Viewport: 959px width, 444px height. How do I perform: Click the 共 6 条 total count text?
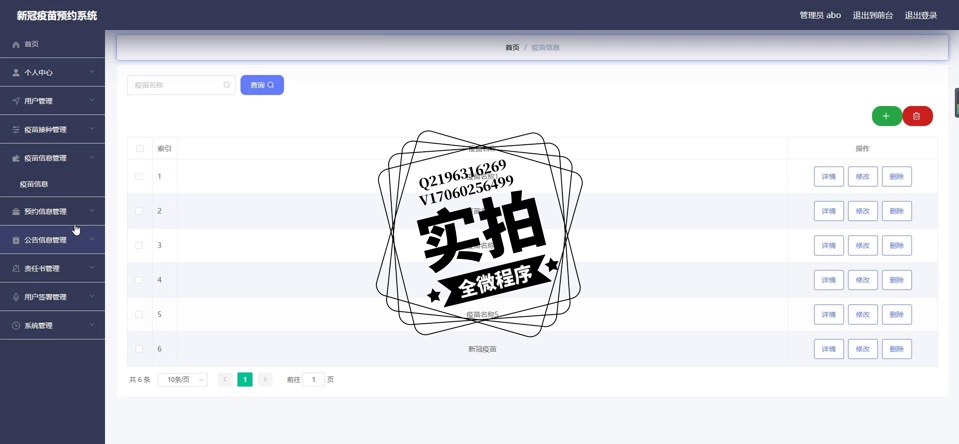pos(139,379)
